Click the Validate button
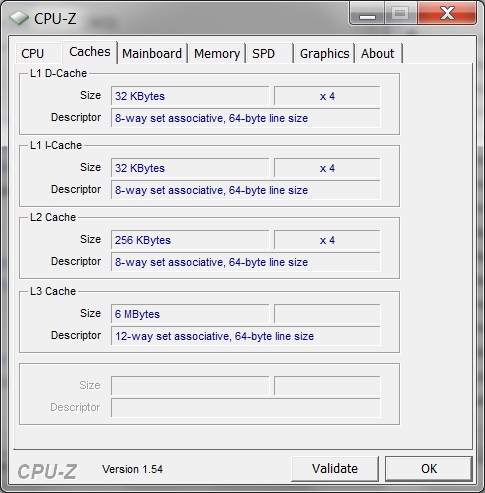 coord(335,469)
